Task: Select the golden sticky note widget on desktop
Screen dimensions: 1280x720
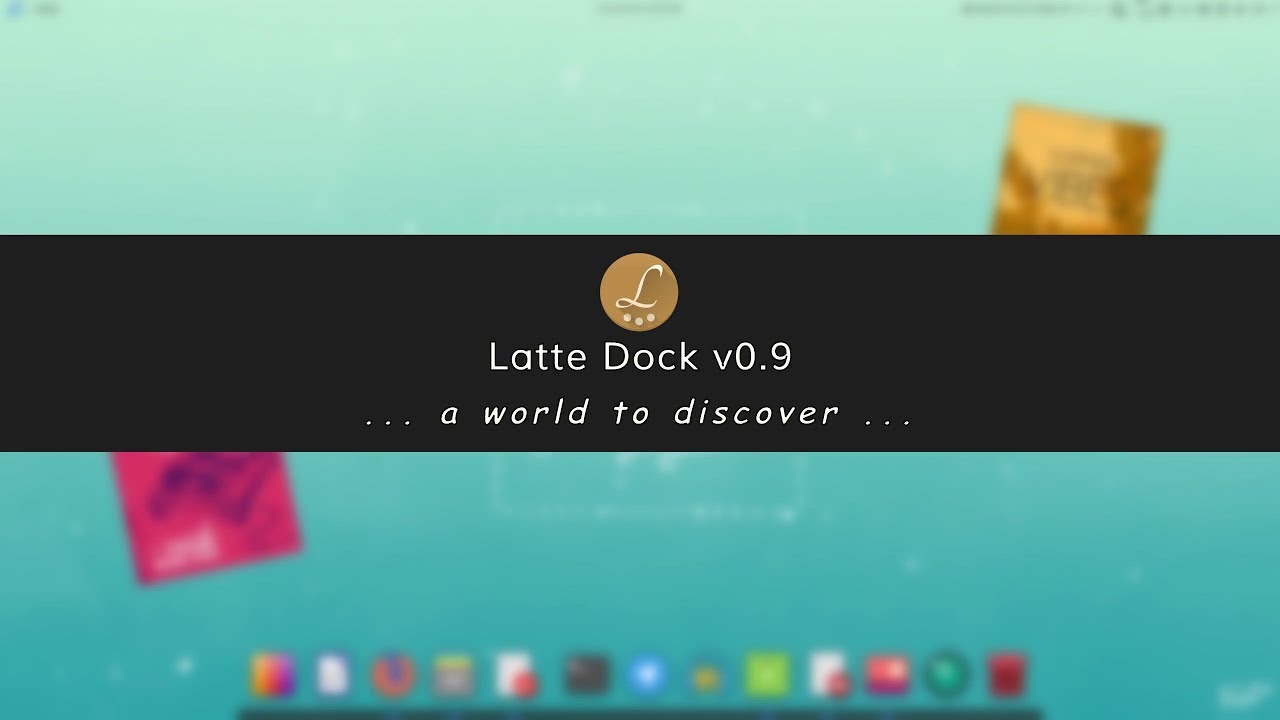Action: click(1078, 168)
